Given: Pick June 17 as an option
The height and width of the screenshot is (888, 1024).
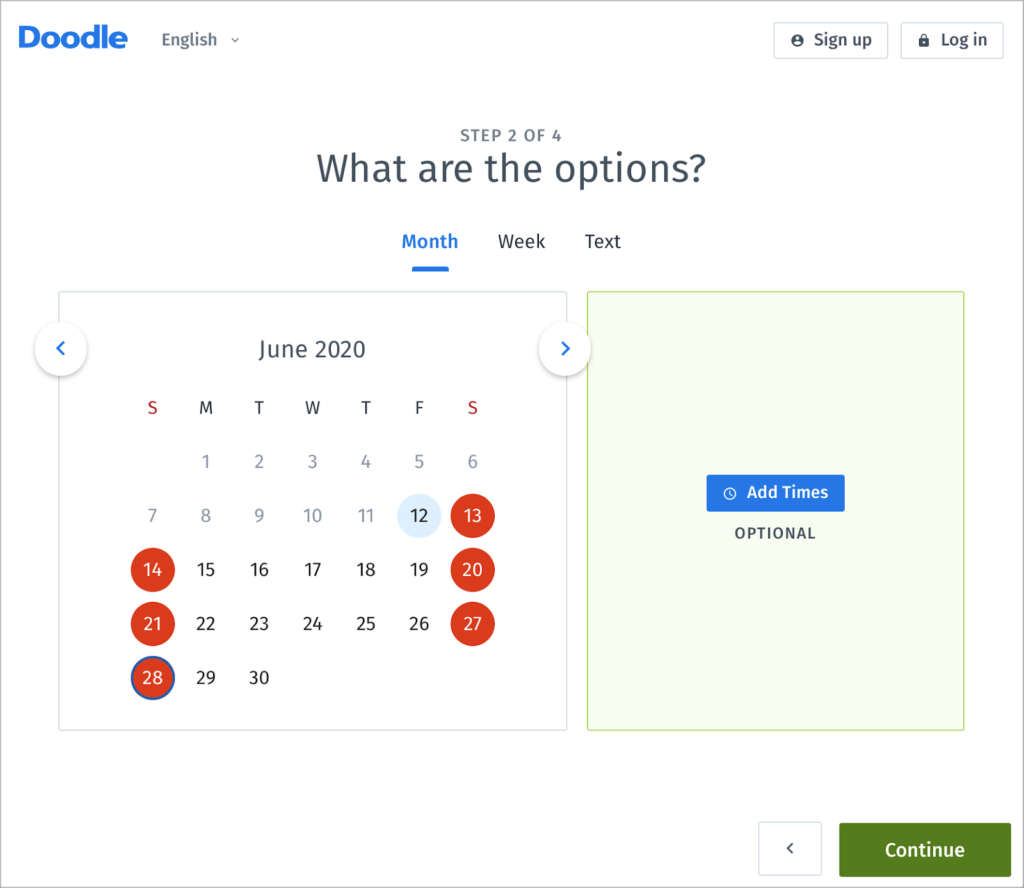Looking at the screenshot, I should coord(313,570).
